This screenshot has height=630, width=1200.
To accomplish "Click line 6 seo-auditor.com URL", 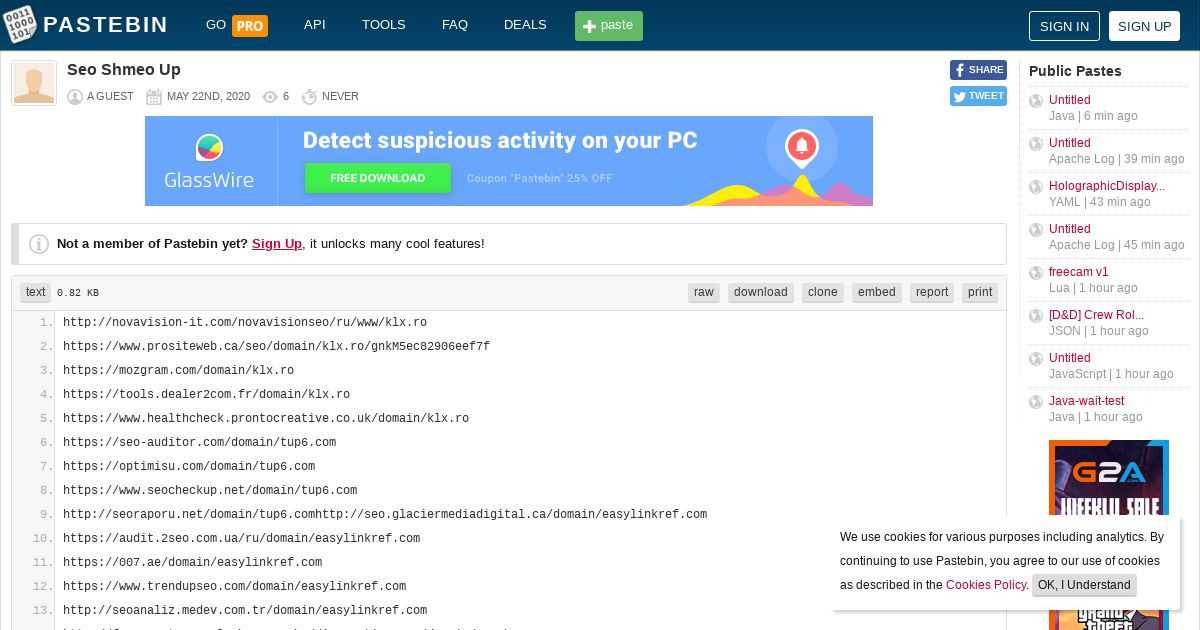I will 199,443.
